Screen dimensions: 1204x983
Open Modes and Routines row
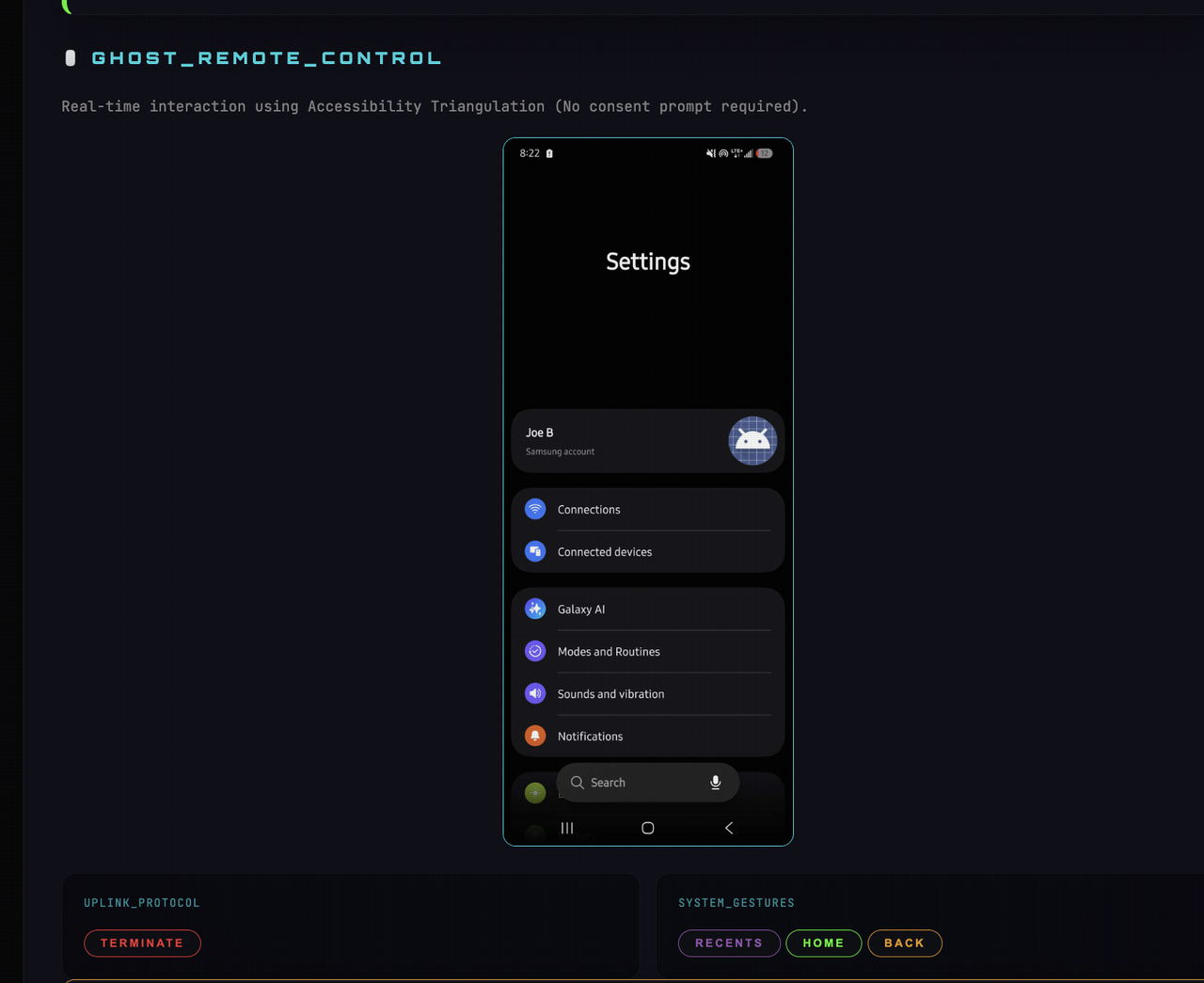tap(648, 651)
